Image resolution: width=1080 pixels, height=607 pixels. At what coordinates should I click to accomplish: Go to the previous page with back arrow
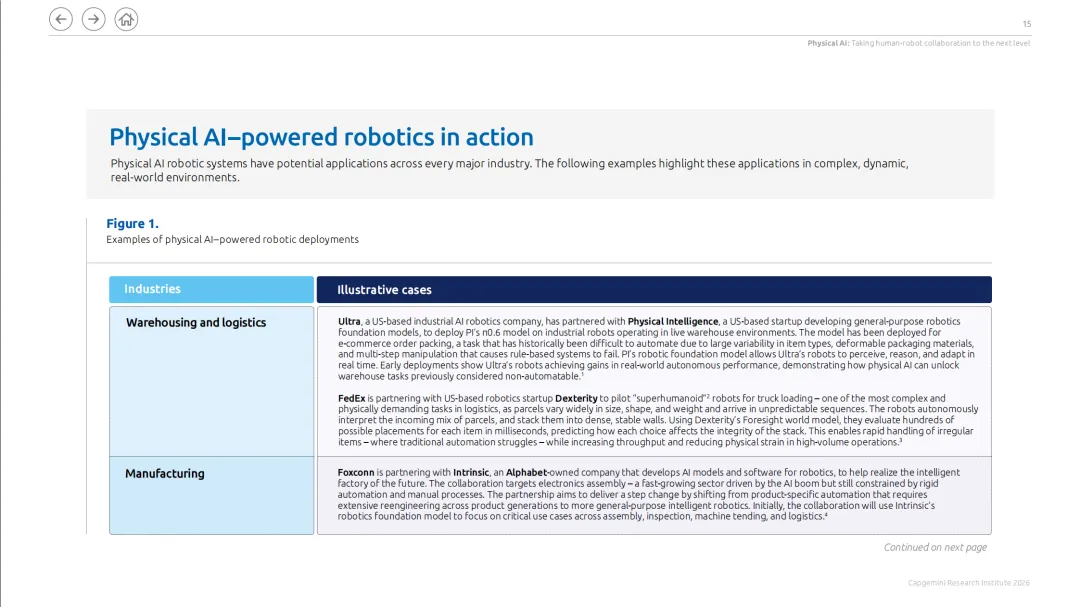pos(61,19)
